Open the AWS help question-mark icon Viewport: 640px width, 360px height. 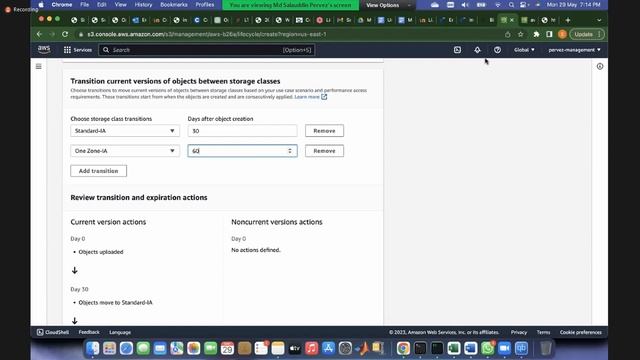pos(497,50)
